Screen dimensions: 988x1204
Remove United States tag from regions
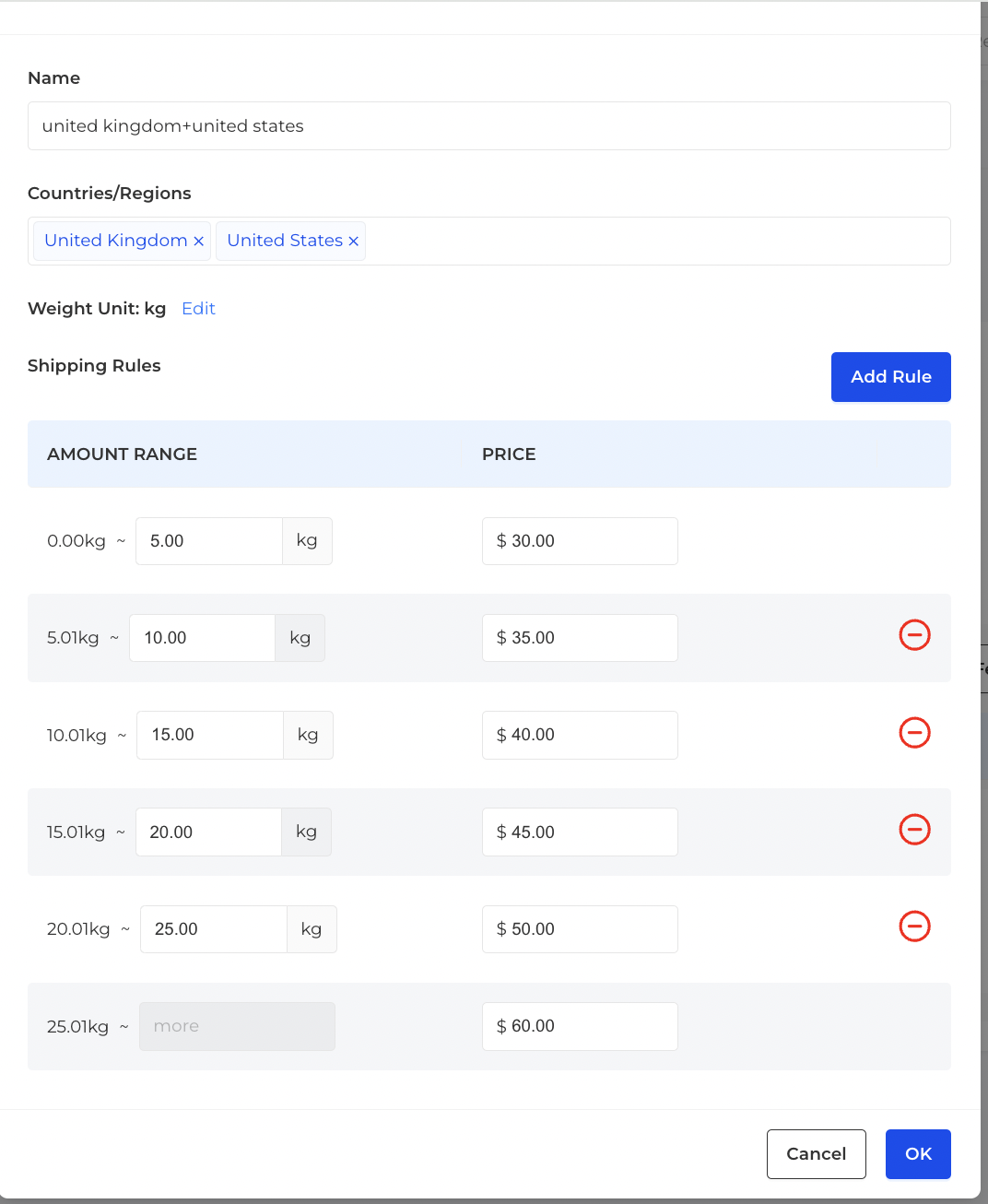click(x=353, y=241)
